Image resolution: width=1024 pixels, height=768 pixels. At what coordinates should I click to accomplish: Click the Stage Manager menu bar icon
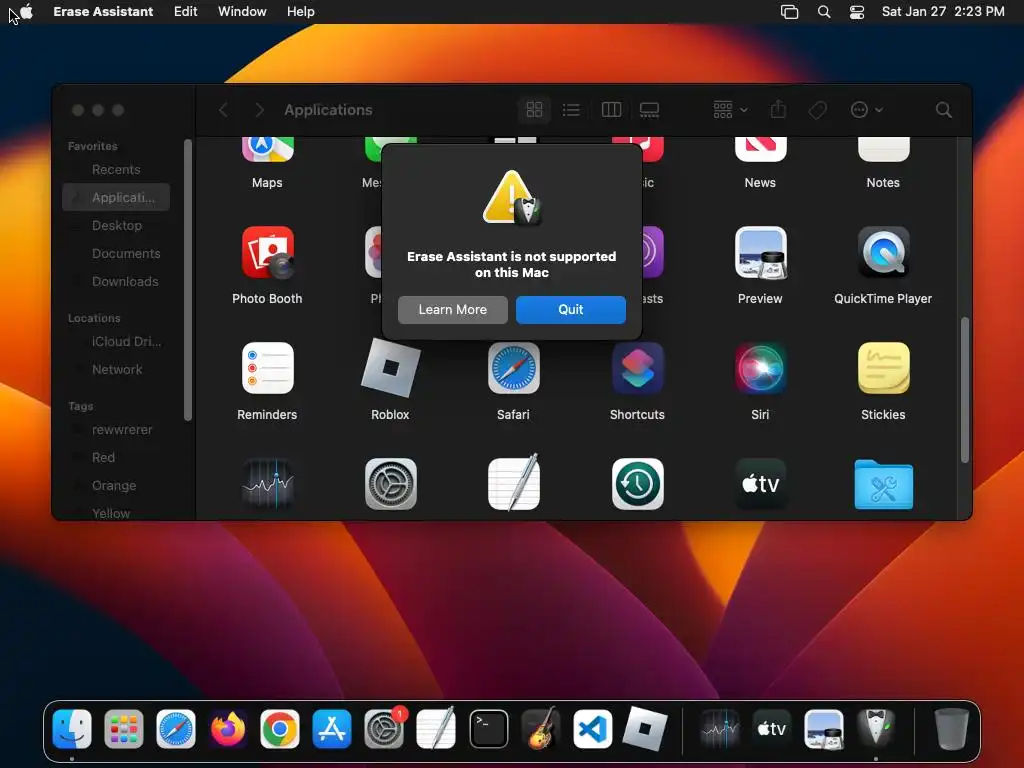[790, 12]
